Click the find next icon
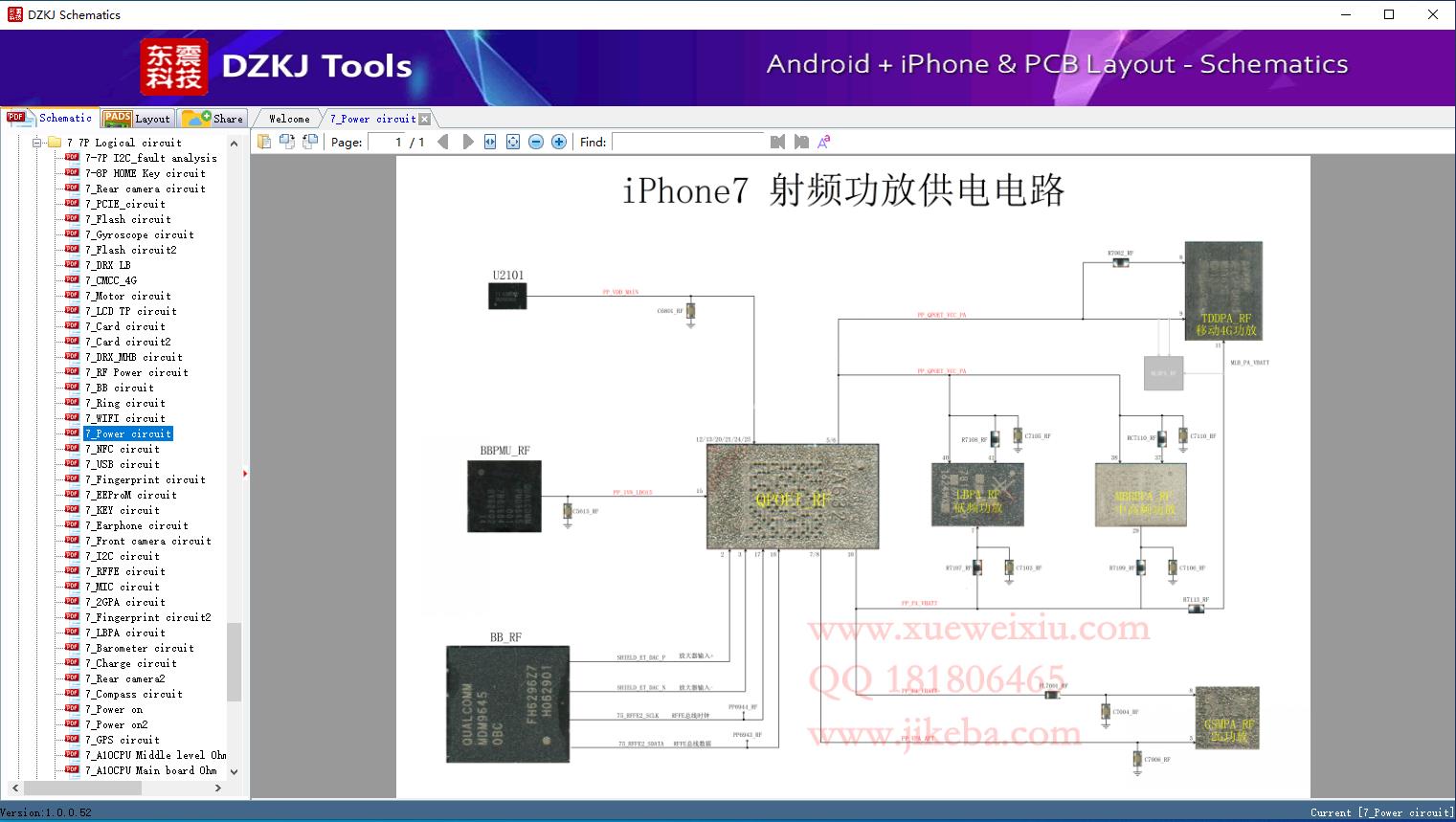The width and height of the screenshot is (1456, 822). click(x=800, y=142)
